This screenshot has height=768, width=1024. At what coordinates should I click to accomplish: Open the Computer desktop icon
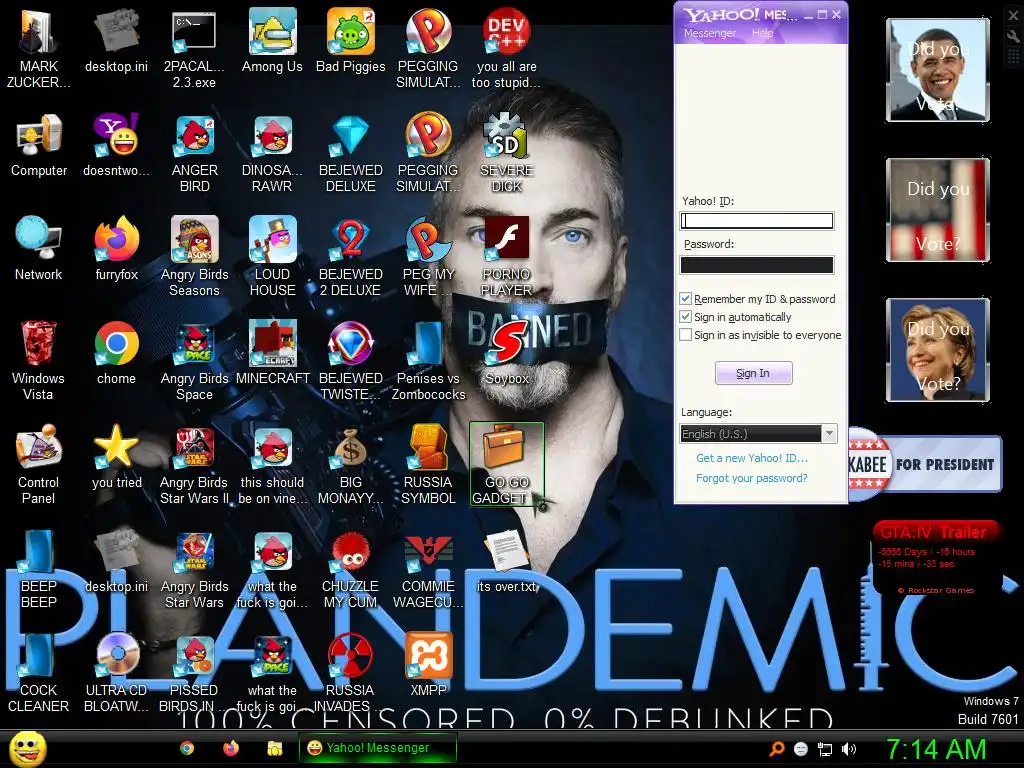(x=39, y=145)
